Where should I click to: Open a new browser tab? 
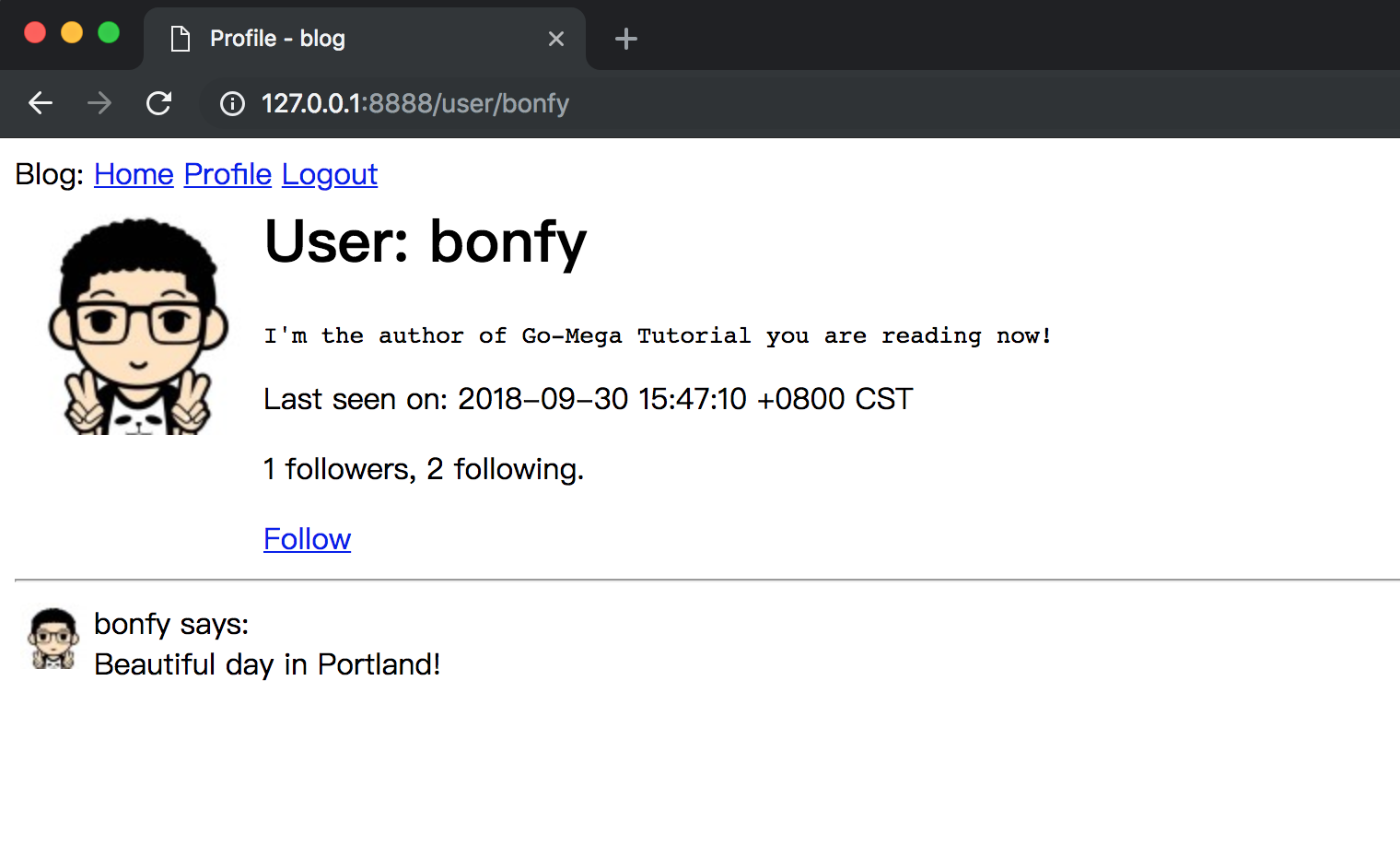coord(626,39)
